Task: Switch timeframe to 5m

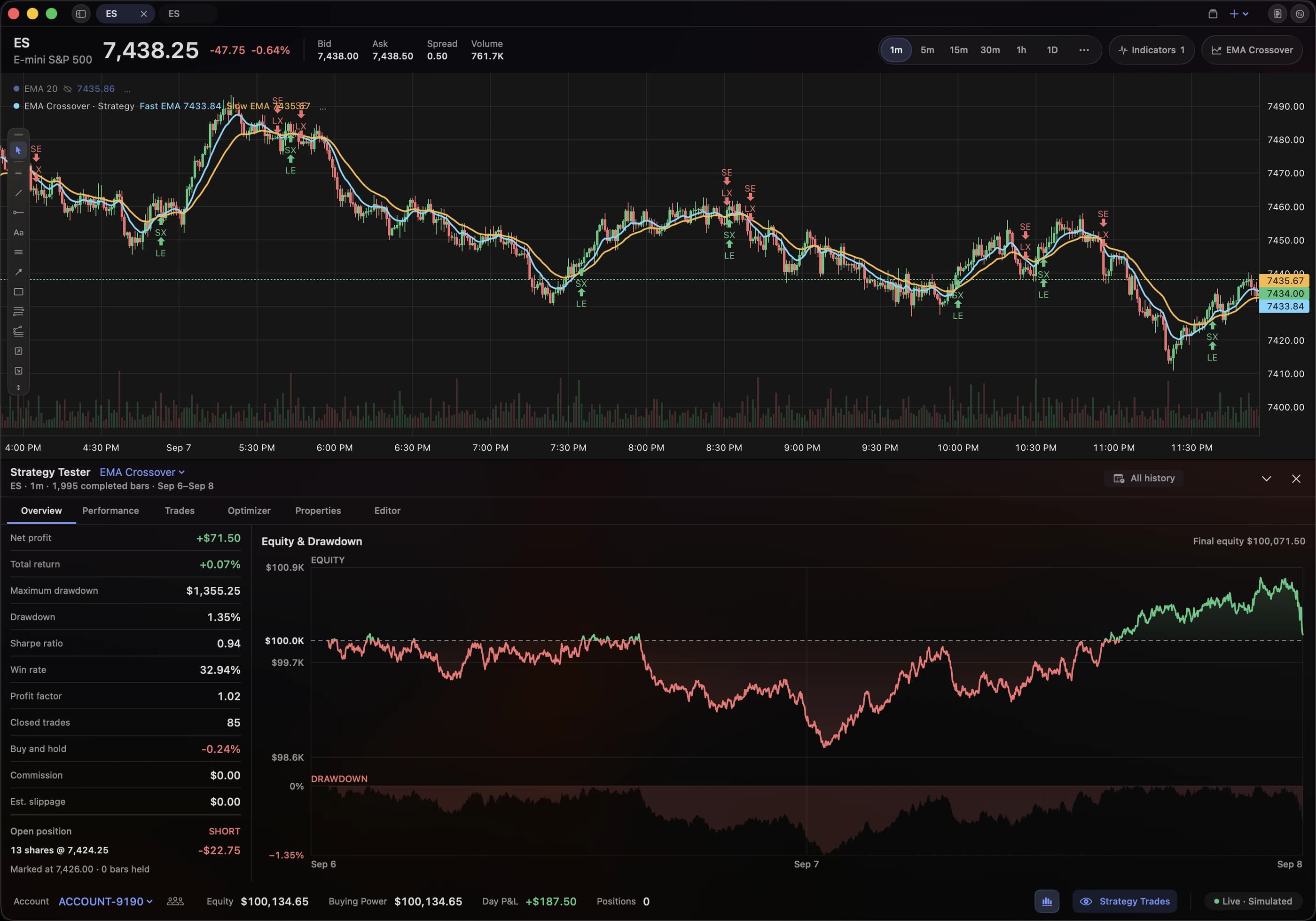Action: (x=927, y=50)
